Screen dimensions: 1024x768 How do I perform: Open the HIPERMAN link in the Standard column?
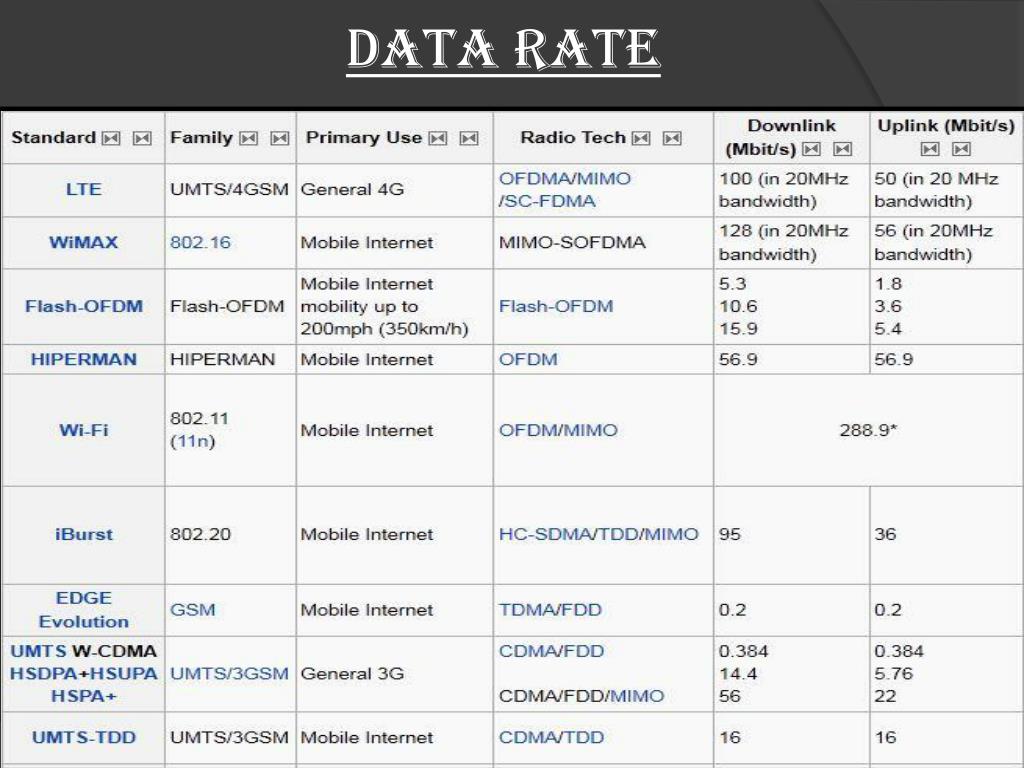click(84, 359)
